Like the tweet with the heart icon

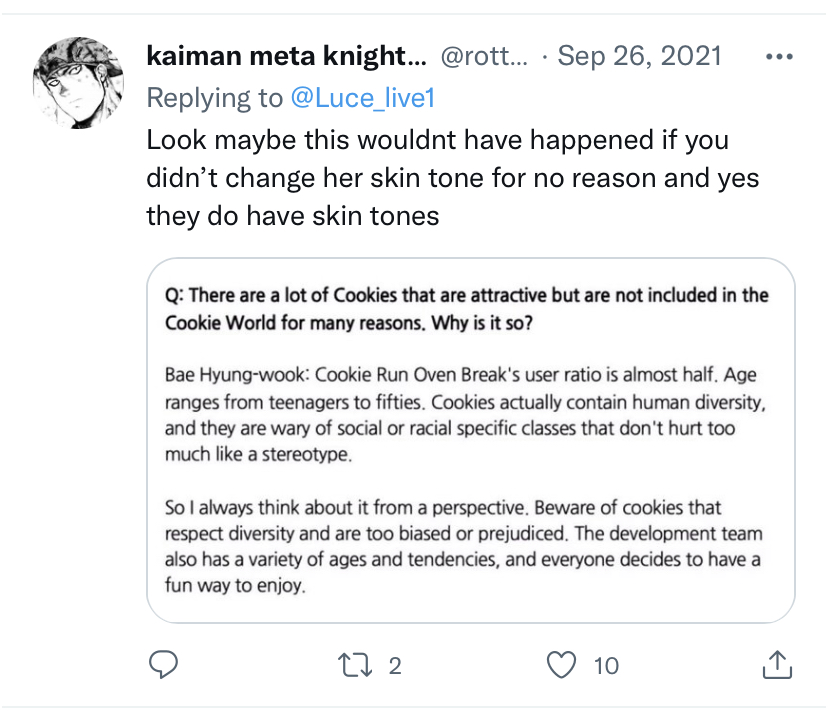[564, 665]
